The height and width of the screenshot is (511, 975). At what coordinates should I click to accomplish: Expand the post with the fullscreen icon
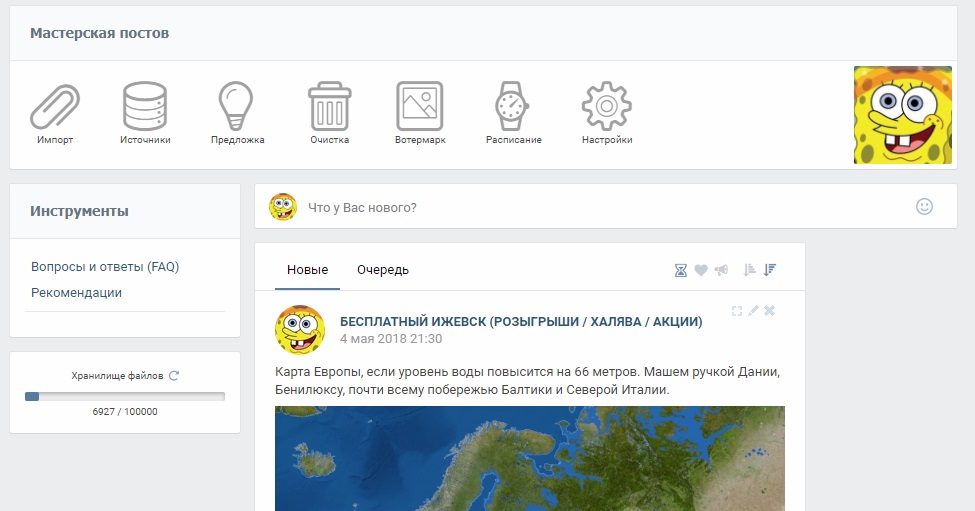pyautogui.click(x=737, y=311)
